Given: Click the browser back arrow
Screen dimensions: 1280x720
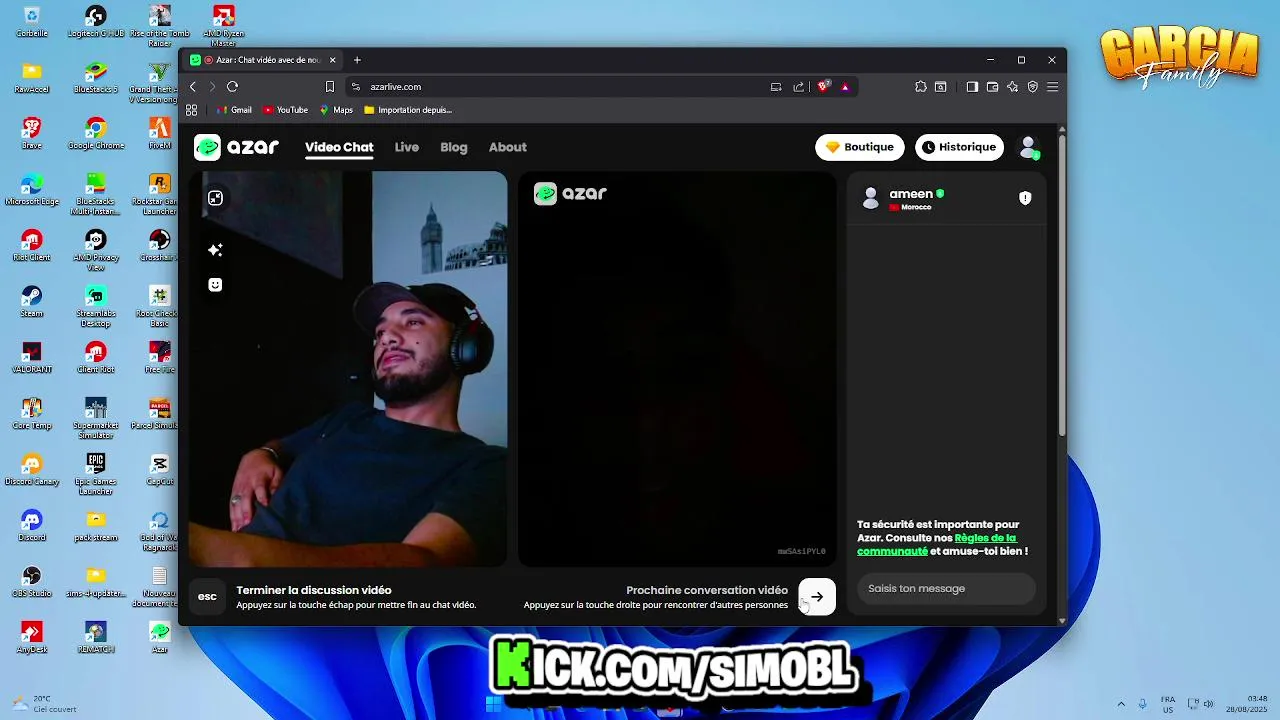Looking at the screenshot, I should point(193,87).
